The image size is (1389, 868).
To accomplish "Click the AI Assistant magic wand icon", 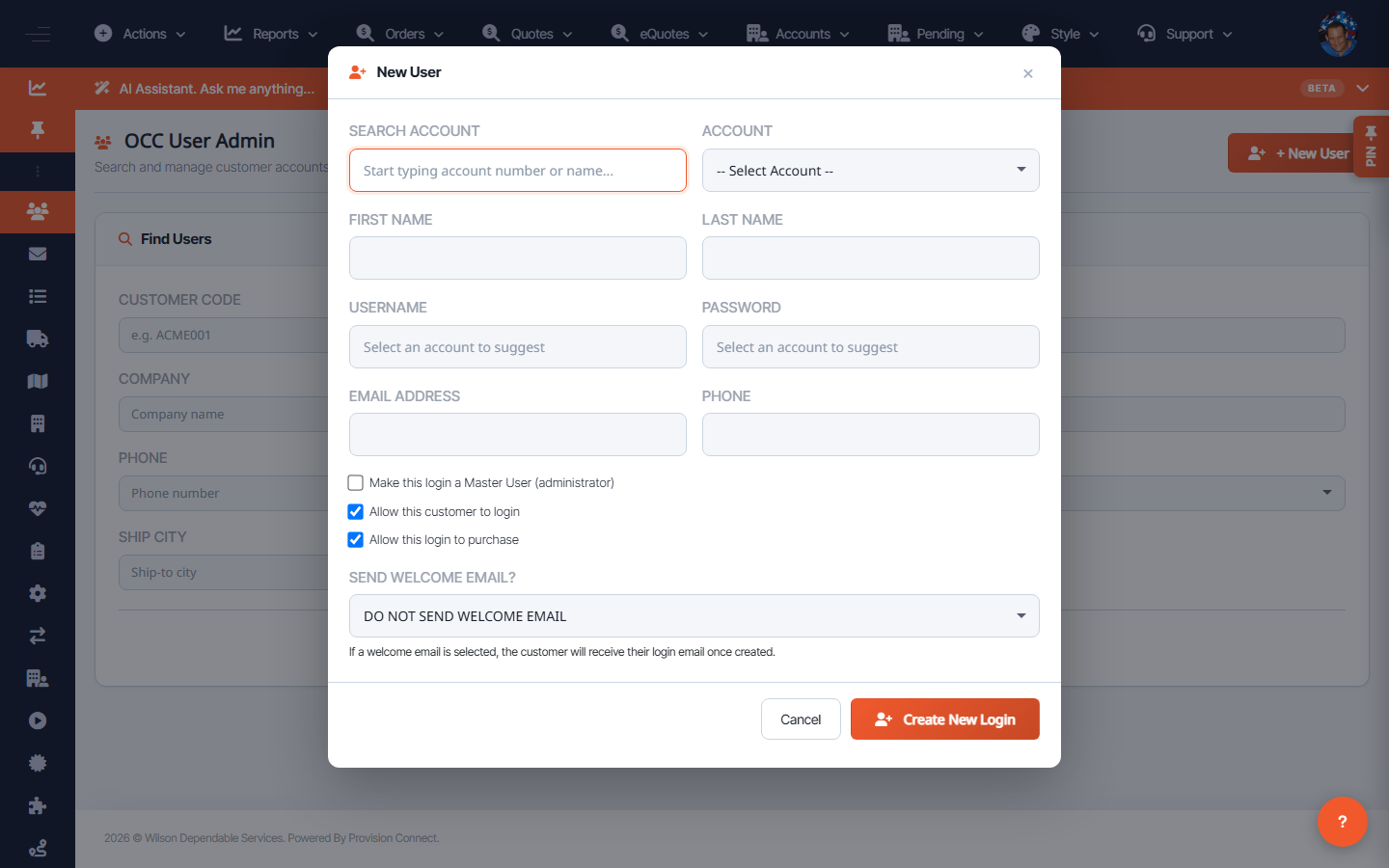I will pyautogui.click(x=102, y=89).
